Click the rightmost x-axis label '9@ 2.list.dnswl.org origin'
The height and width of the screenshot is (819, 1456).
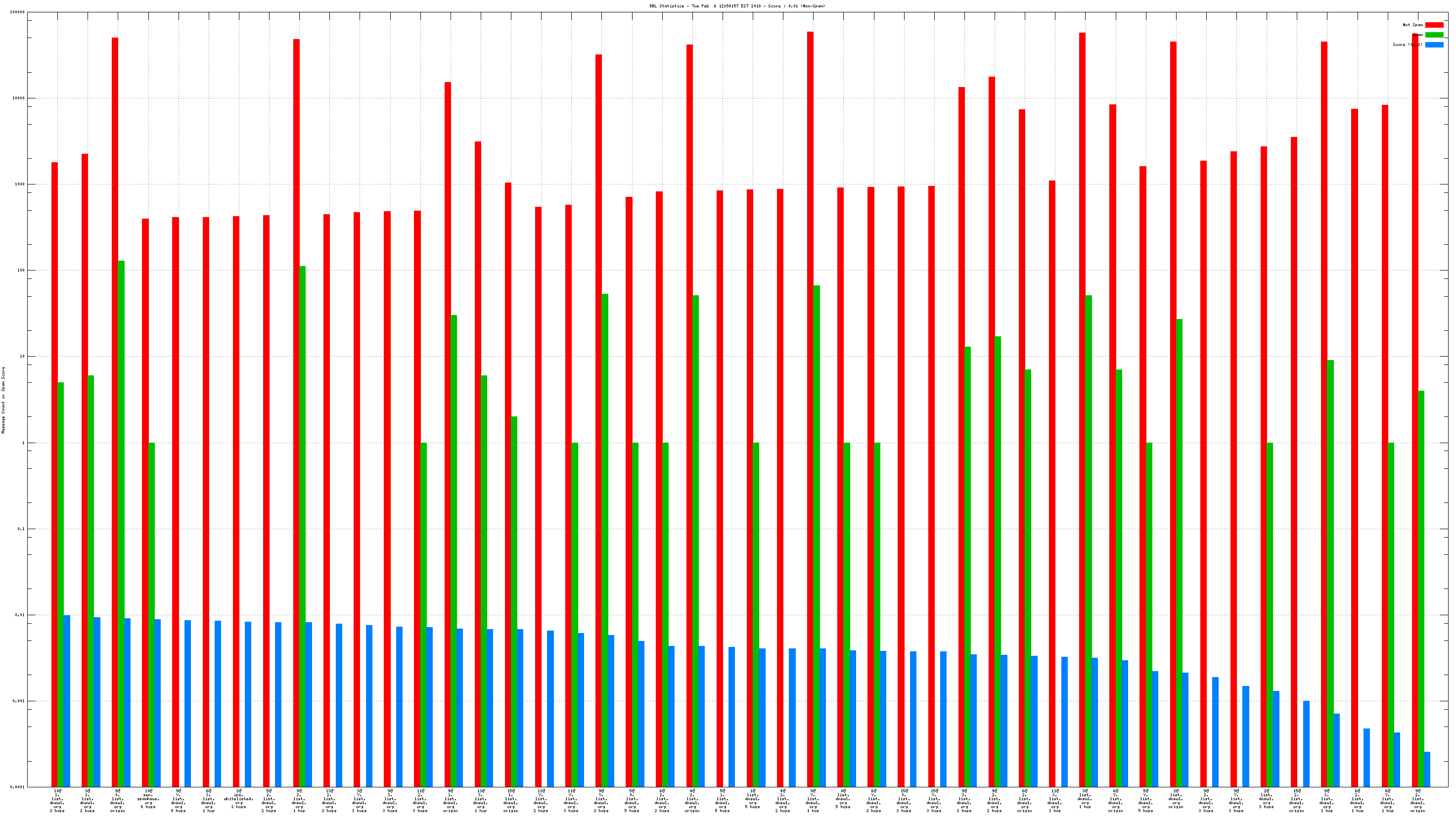[1417, 801]
